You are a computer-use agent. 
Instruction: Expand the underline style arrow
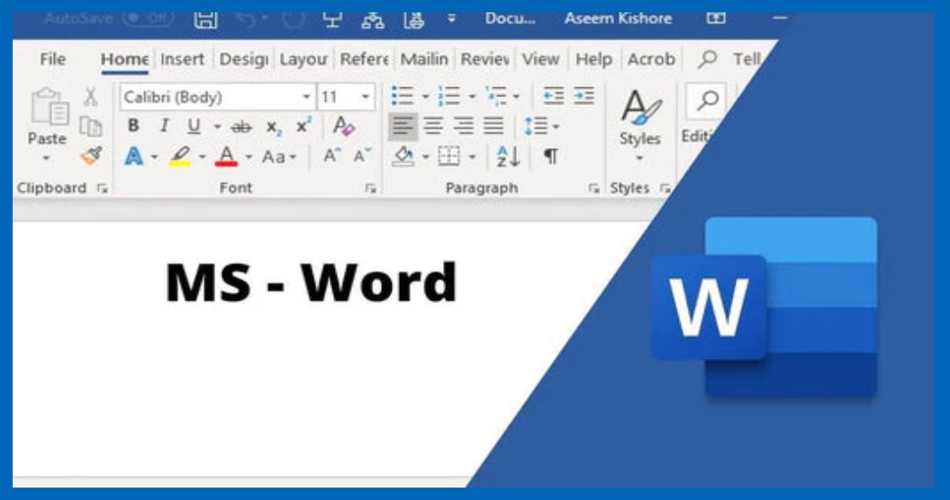tap(216, 127)
